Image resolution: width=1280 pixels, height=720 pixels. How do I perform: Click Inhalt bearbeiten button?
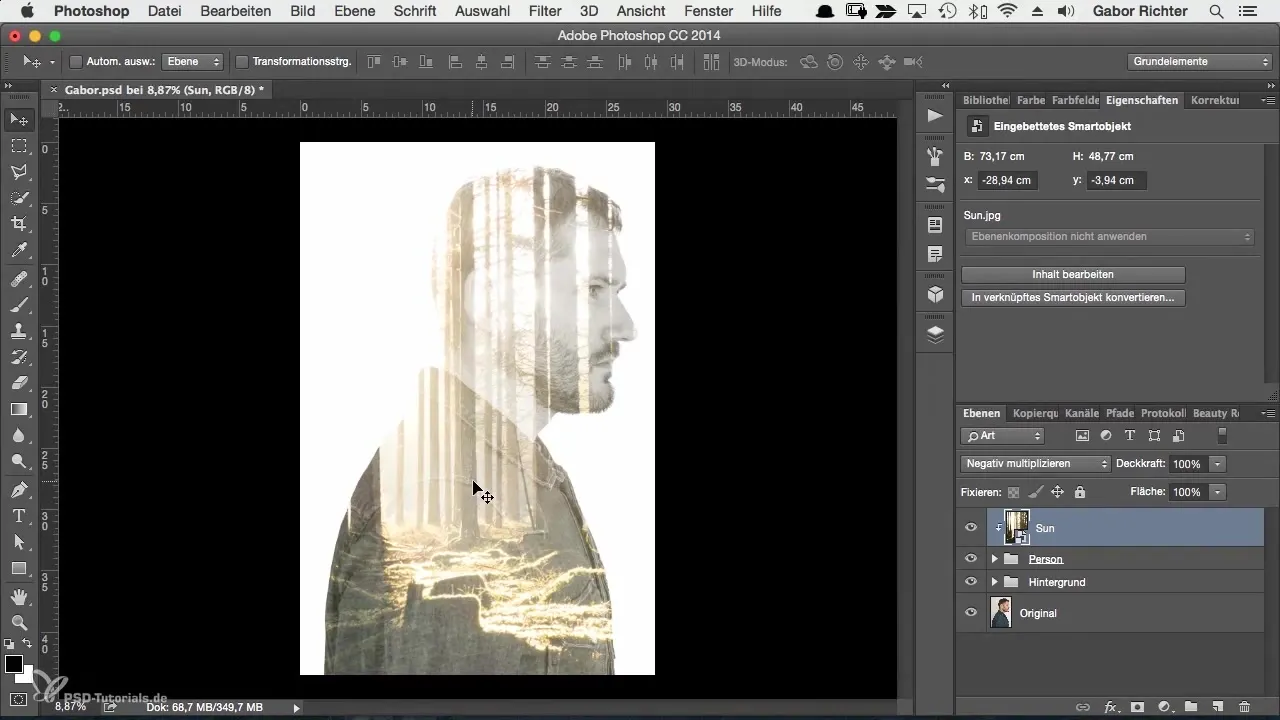click(x=1073, y=274)
